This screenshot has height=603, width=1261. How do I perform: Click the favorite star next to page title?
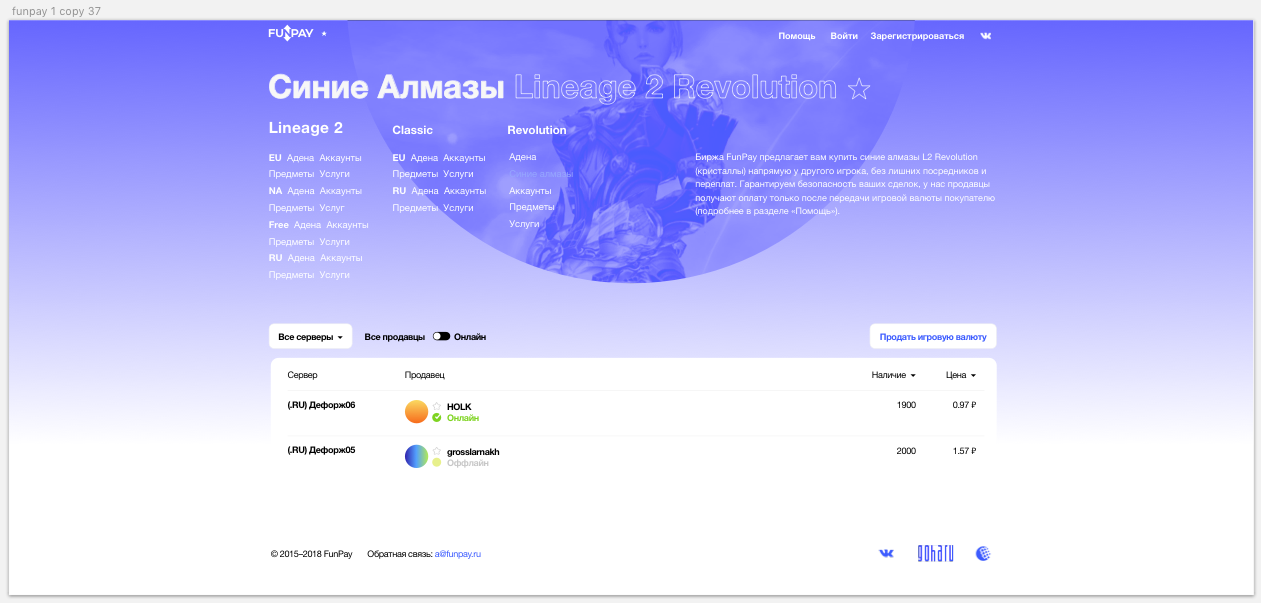[x=858, y=89]
